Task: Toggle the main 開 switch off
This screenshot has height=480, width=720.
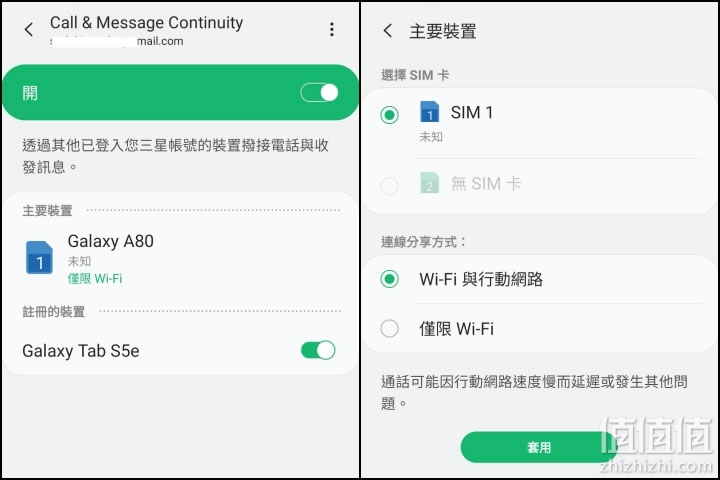Action: point(319,92)
